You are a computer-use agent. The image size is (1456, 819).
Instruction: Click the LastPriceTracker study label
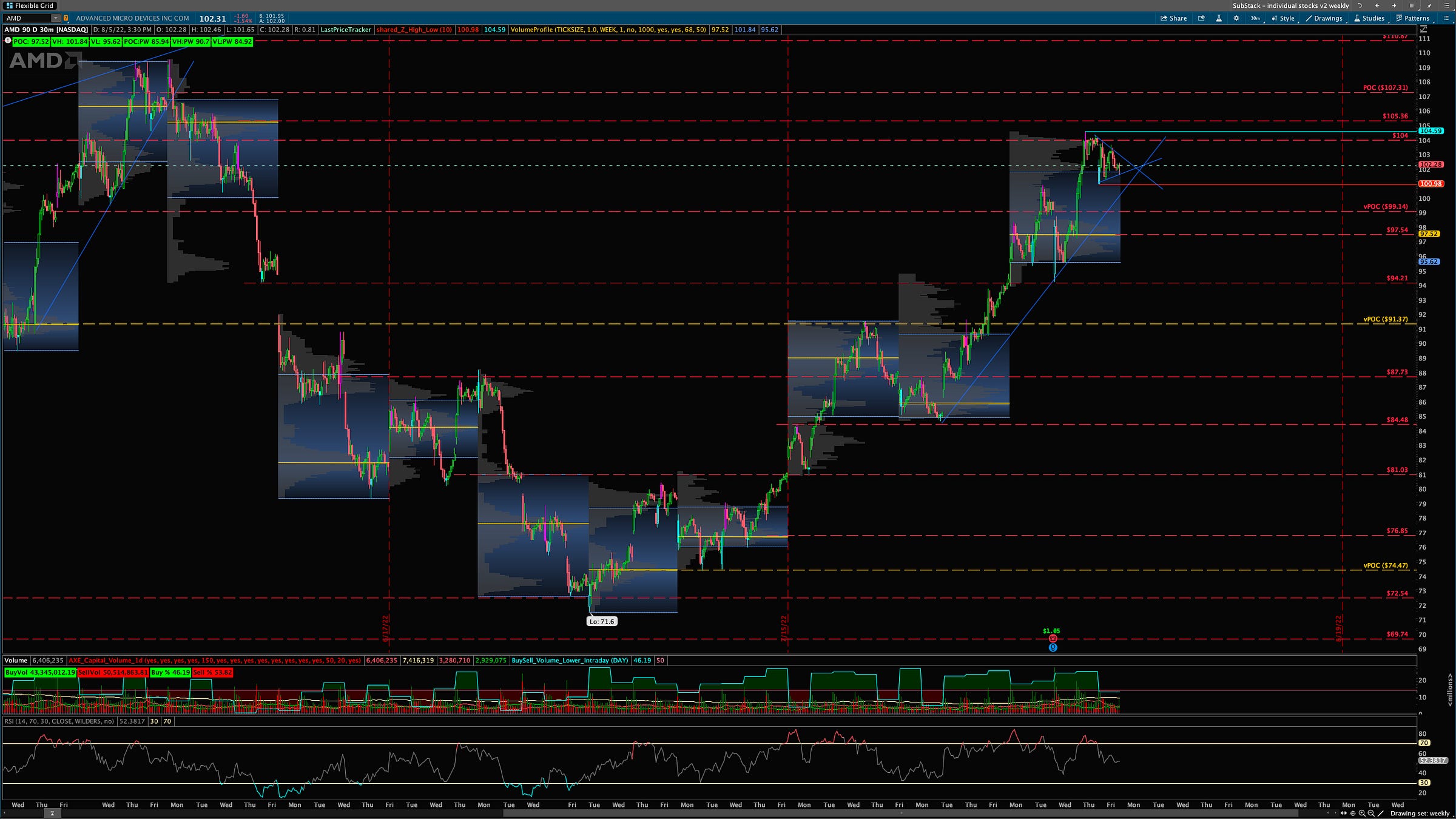click(345, 30)
